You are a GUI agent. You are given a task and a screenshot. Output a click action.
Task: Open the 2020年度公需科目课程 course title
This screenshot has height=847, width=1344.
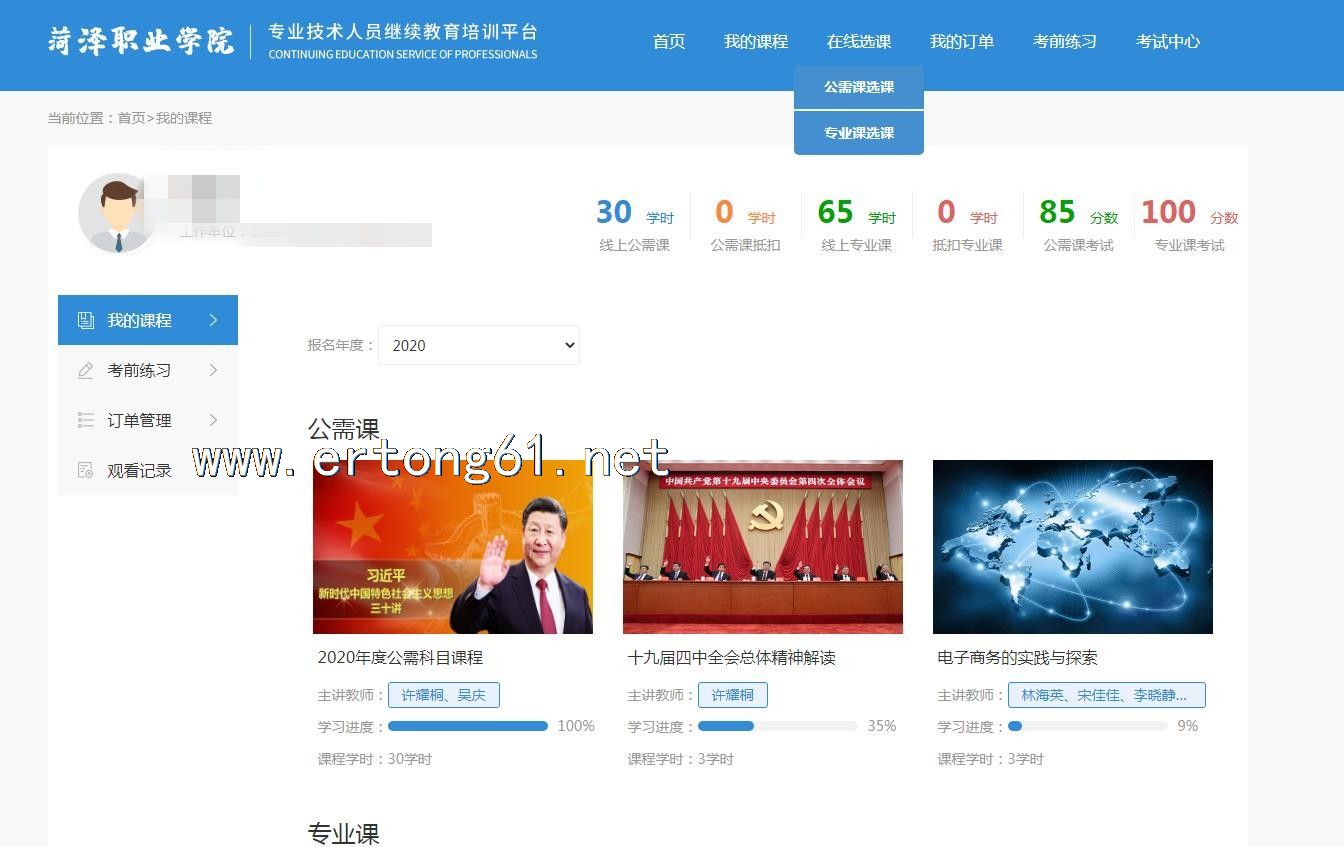pos(400,658)
